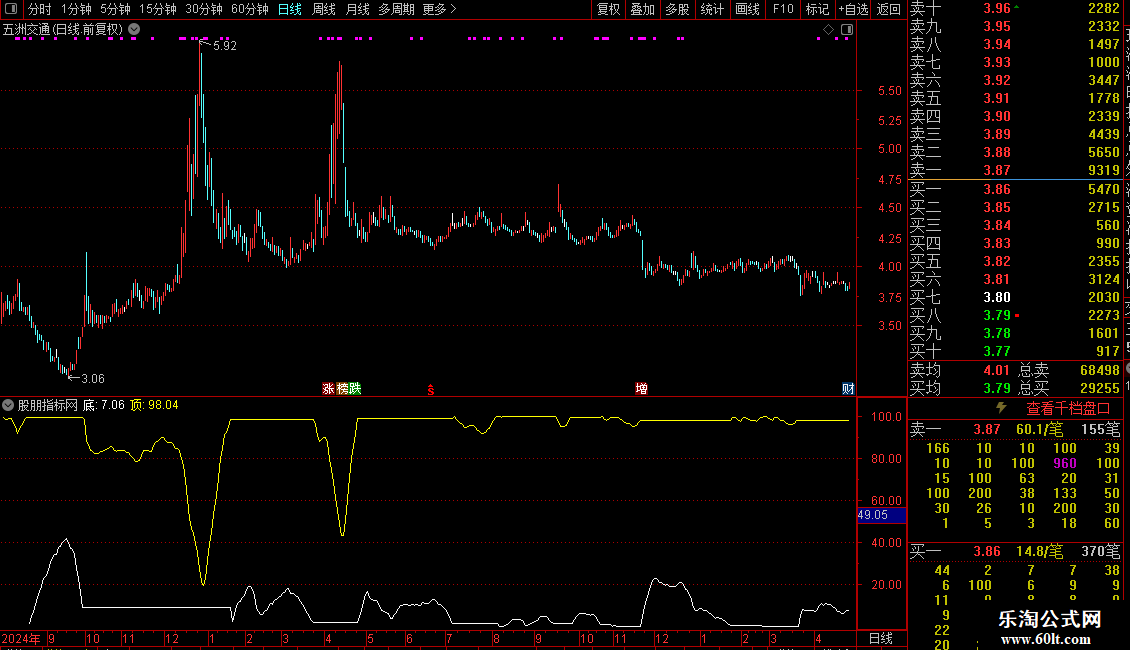Click the green 跌 marker on the chart

pos(355,388)
